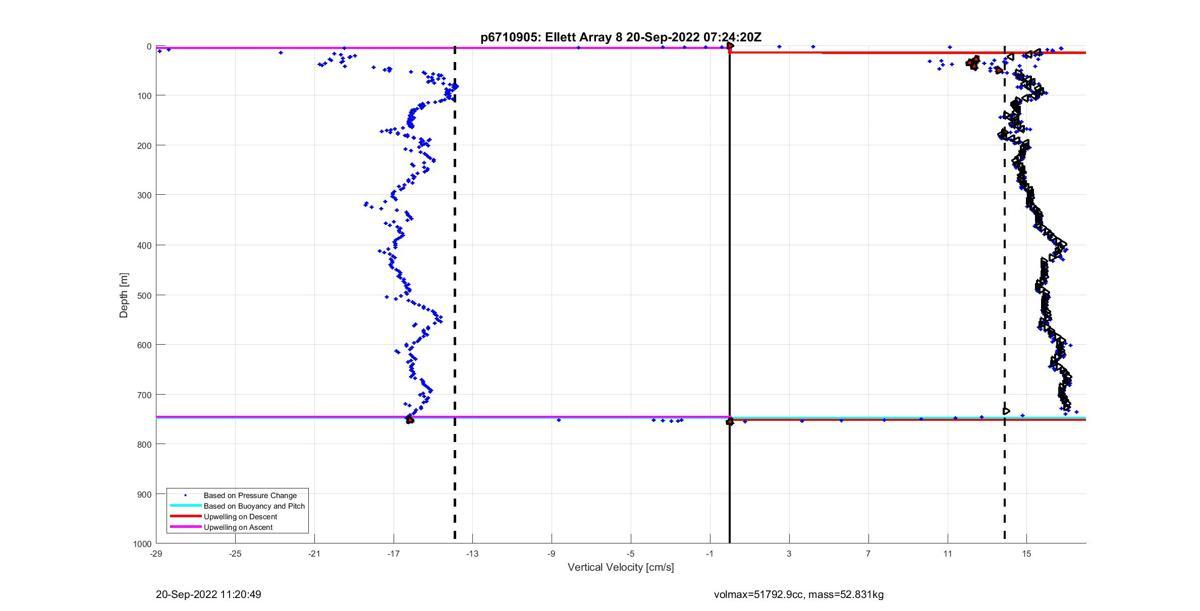Screen dimensions: 1200x611
Task: Click x-axis tick label '-29'
Action: tap(156, 553)
